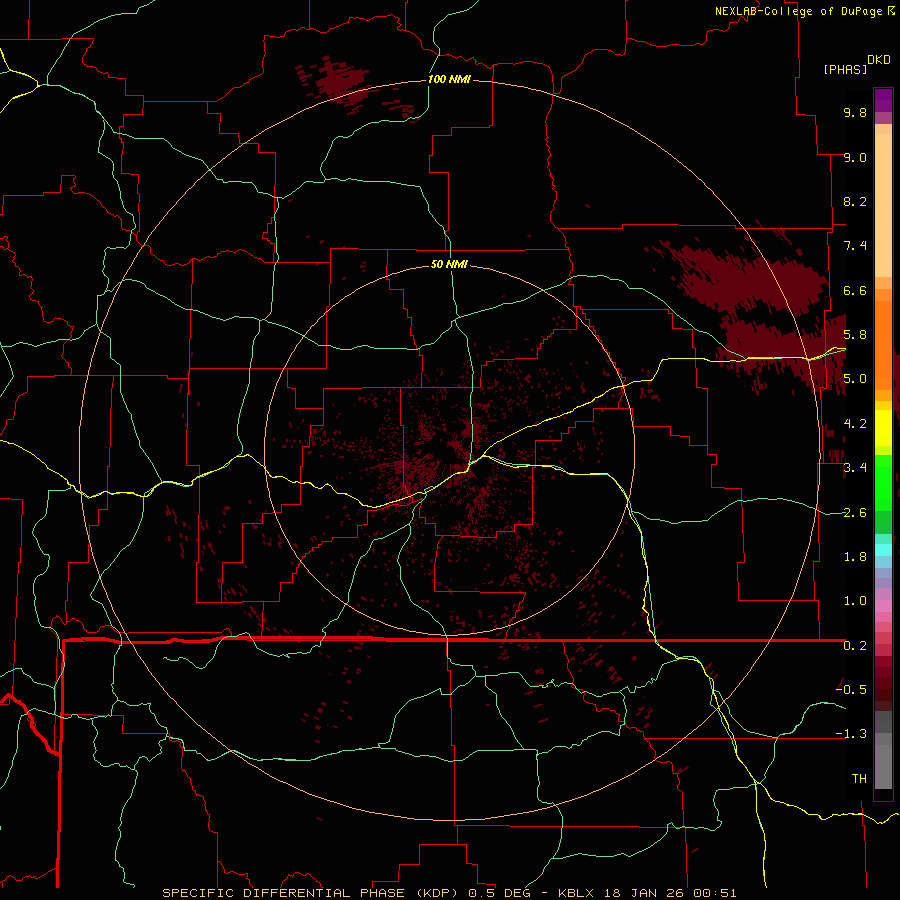
Task: Click the DKD label above the color scale
Action: click(879, 59)
